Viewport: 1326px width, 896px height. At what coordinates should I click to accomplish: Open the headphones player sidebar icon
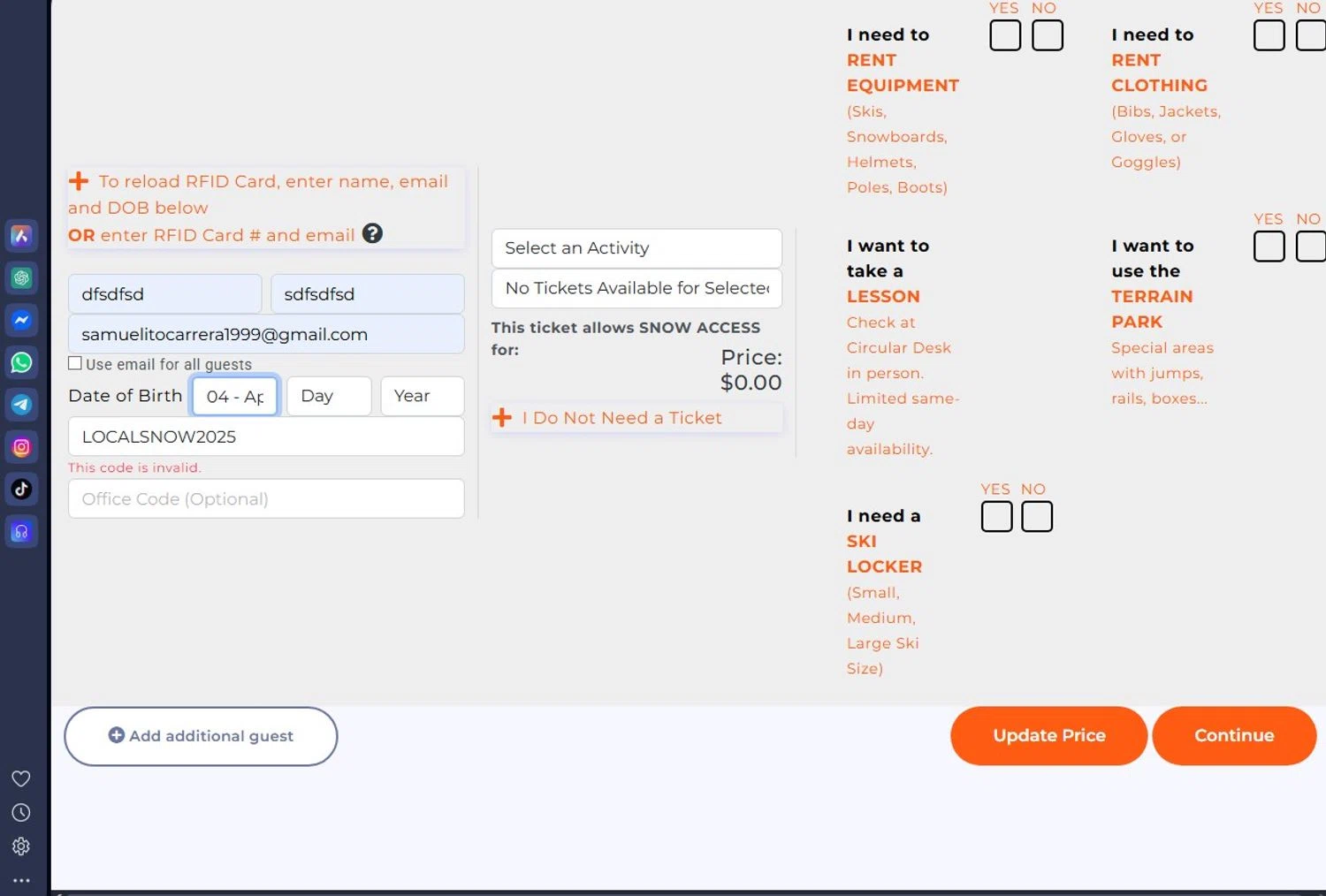pyautogui.click(x=21, y=532)
